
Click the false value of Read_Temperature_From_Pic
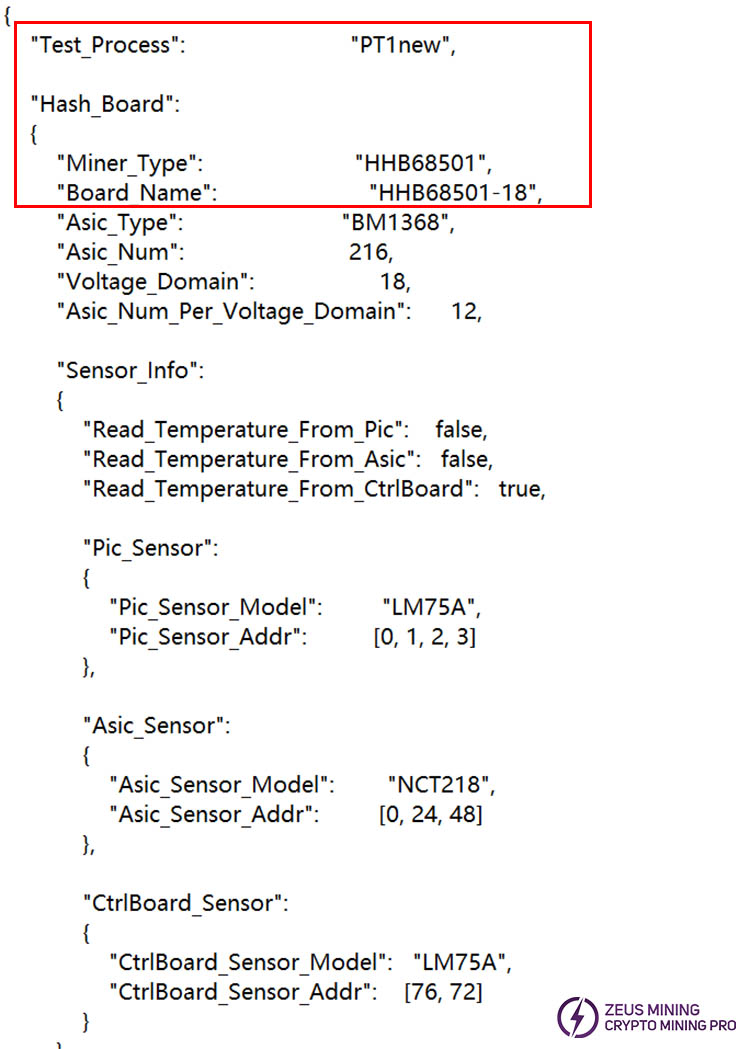[461, 430]
